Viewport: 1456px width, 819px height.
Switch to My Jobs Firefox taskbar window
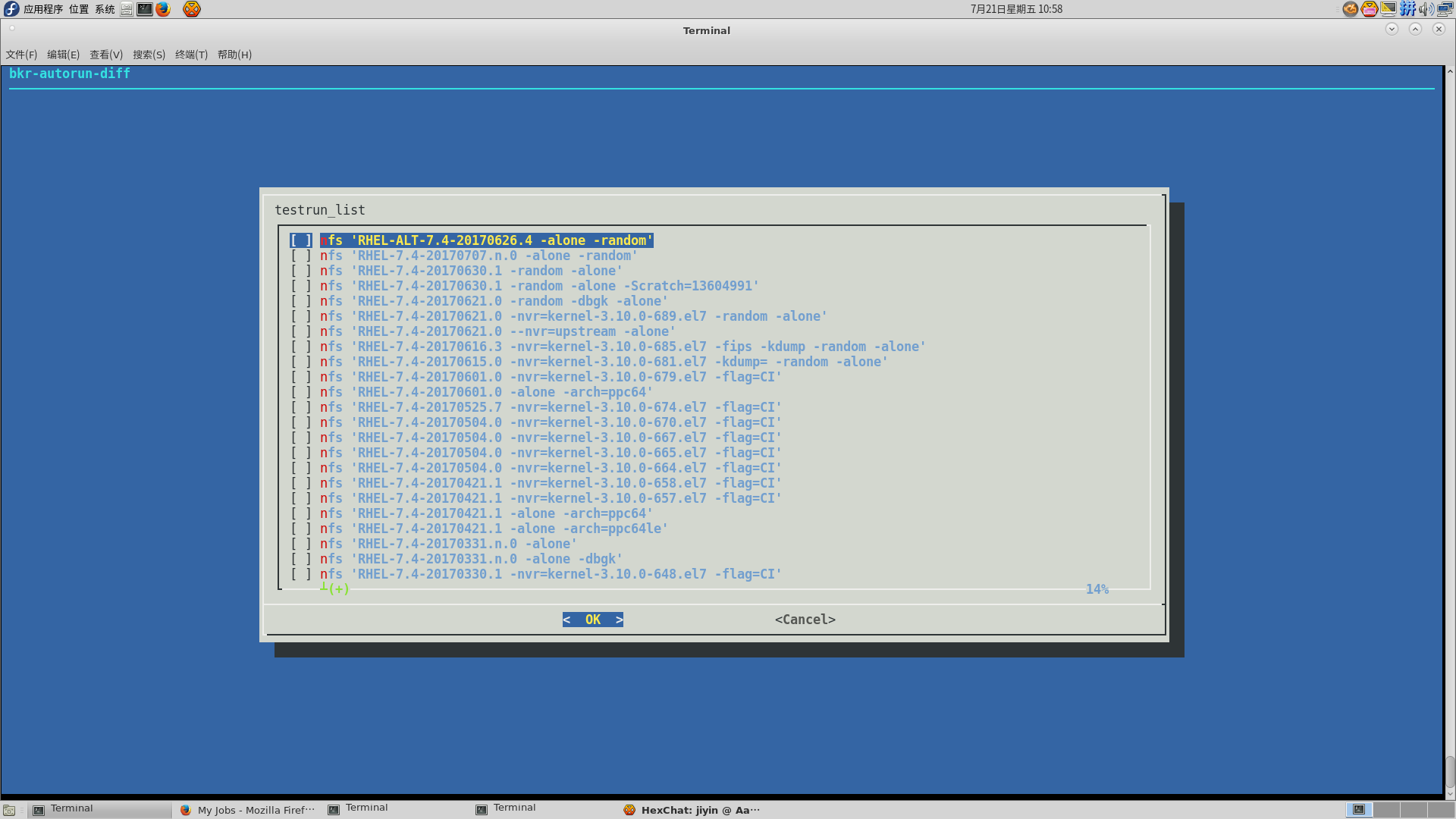tap(247, 810)
